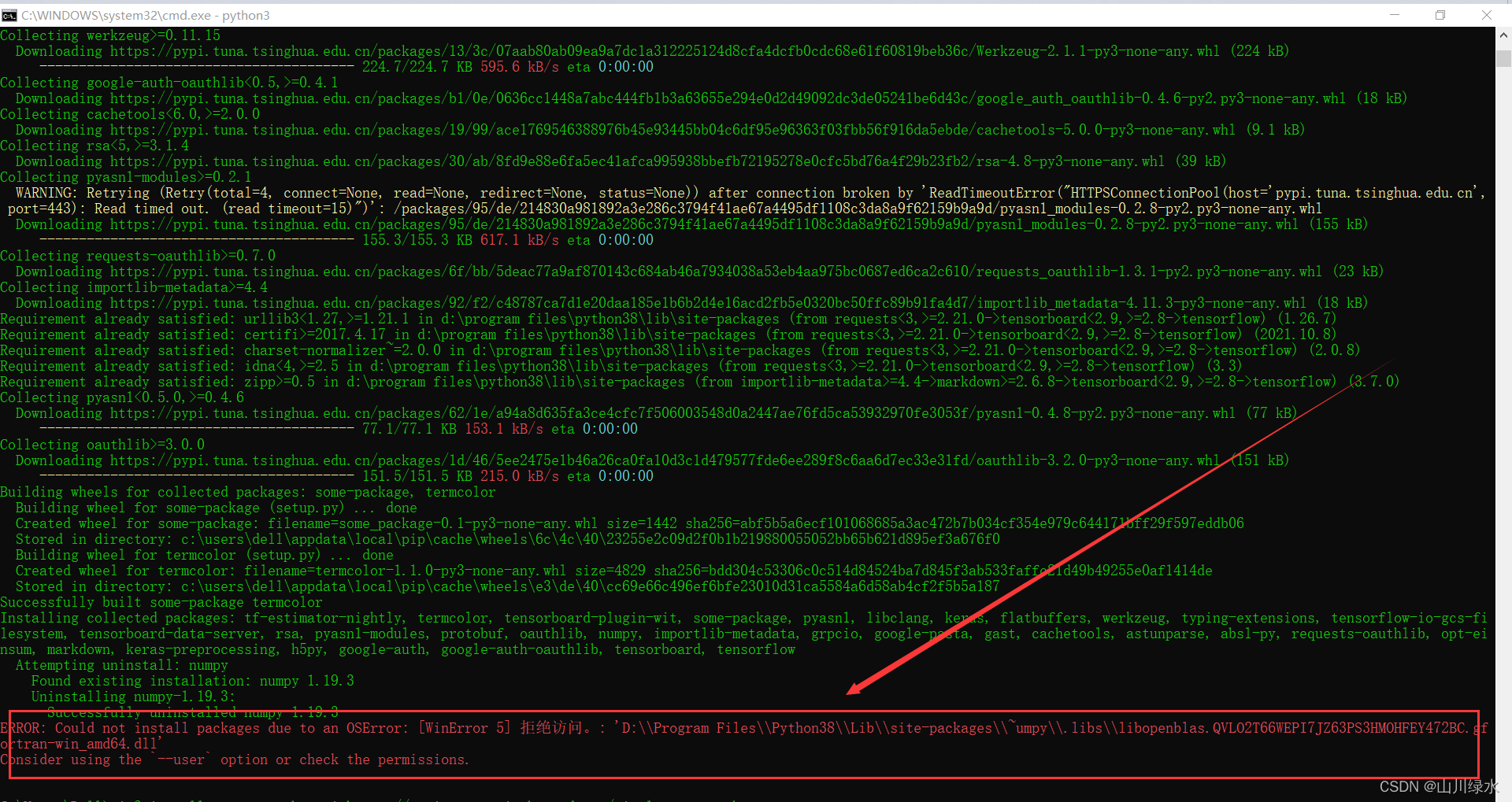Click the scrollbar up arrow
Screen dimensions: 1512x802
[1503, 35]
